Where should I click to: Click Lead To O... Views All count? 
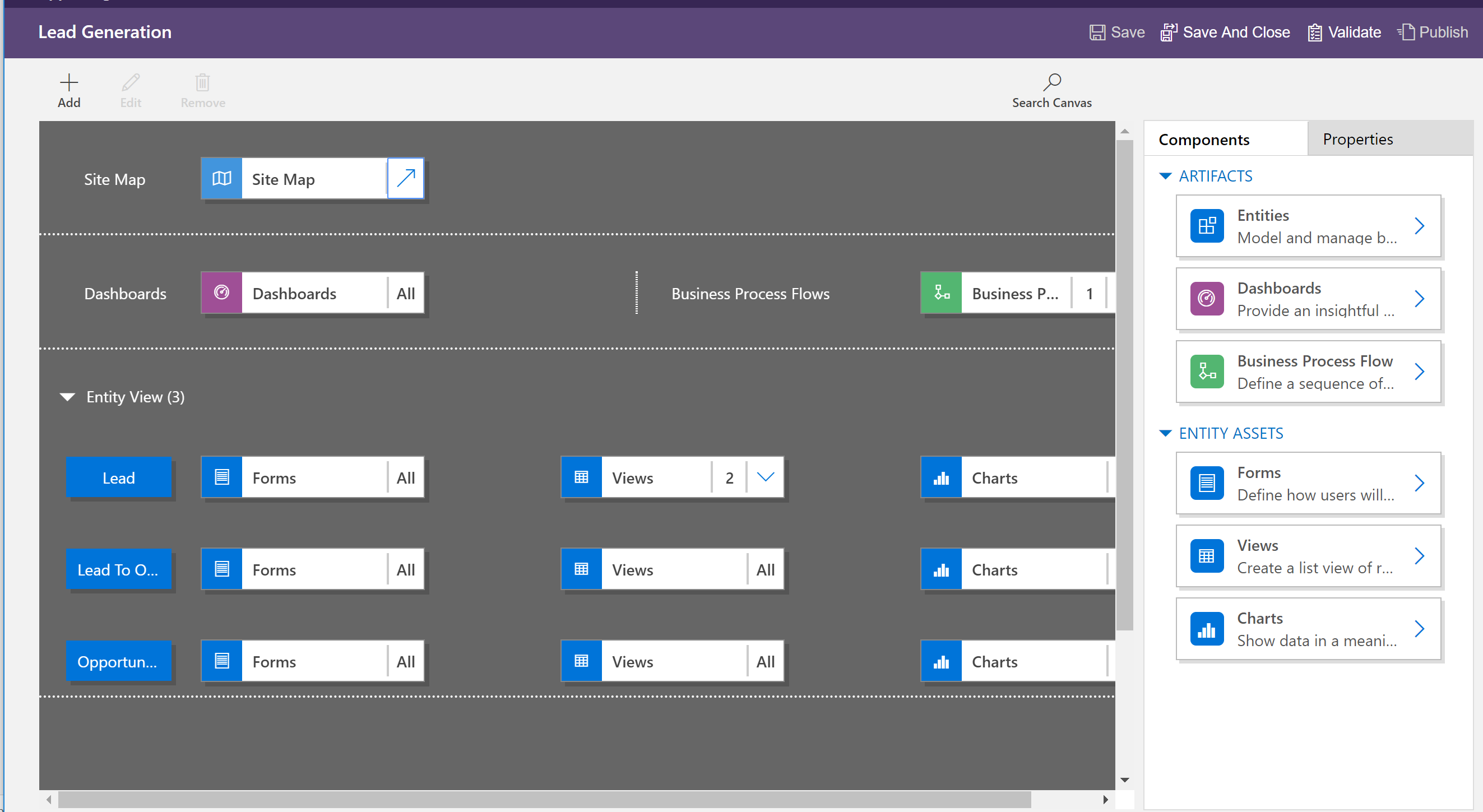[x=765, y=569]
